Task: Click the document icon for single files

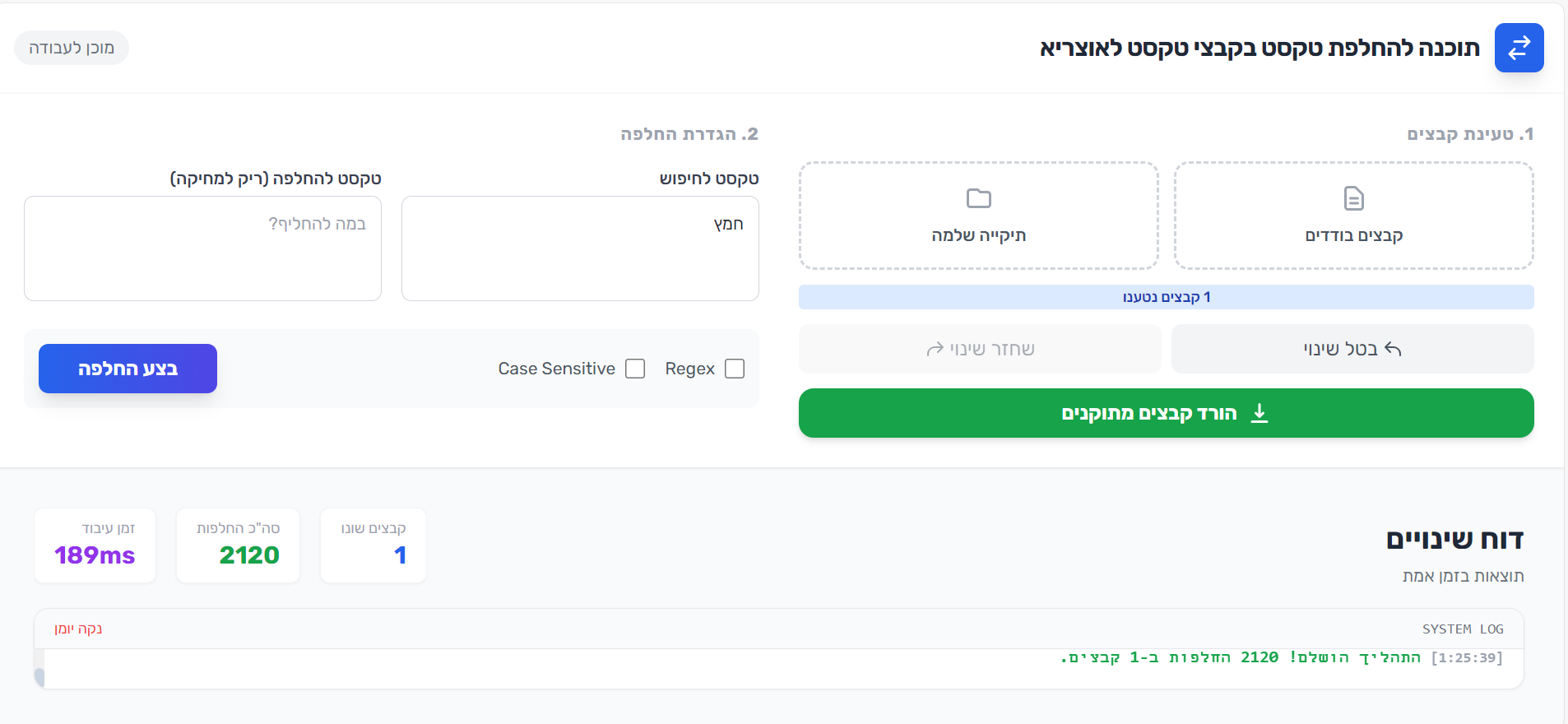Action: (1353, 198)
